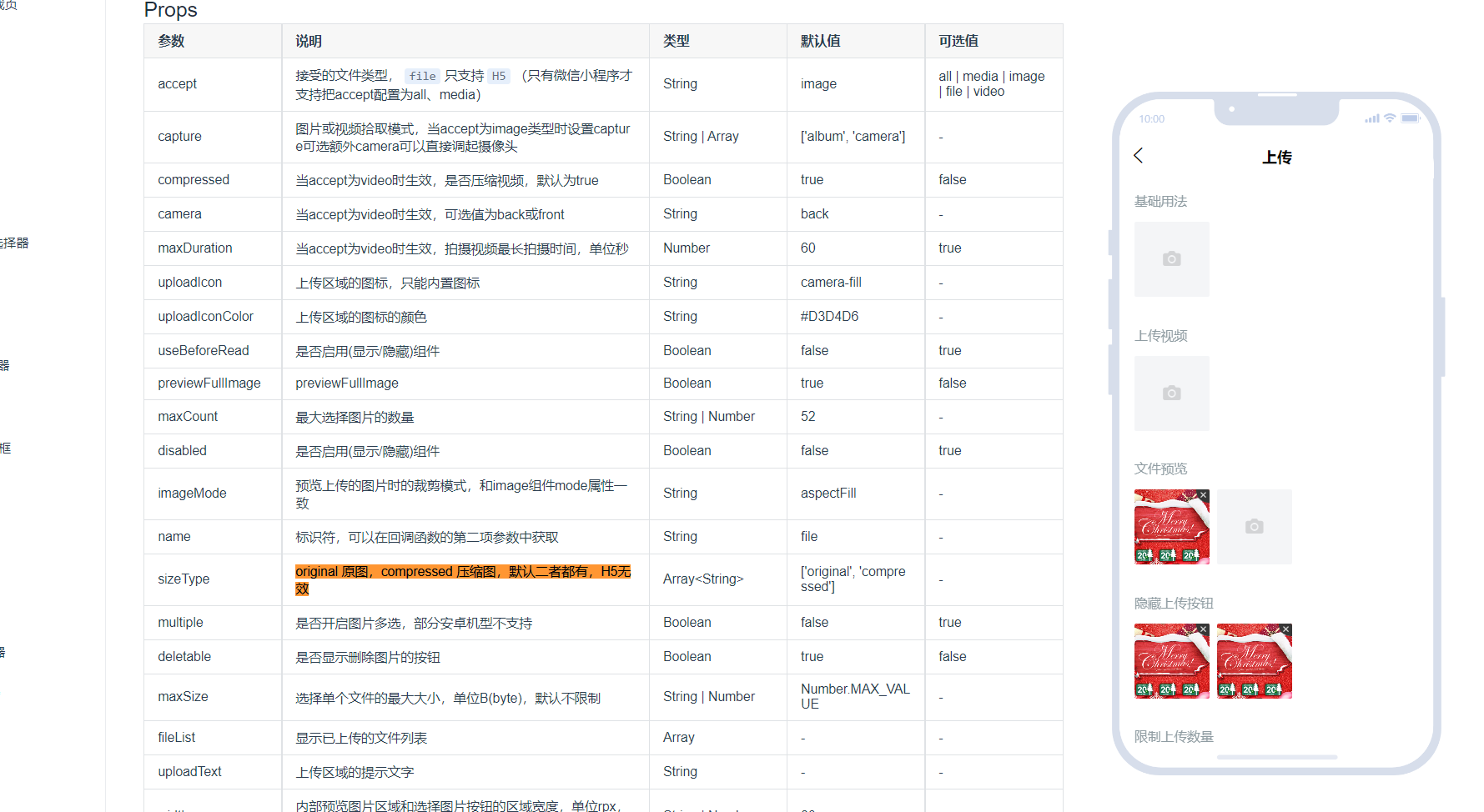Click the 可选值 column header

[x=958, y=41]
